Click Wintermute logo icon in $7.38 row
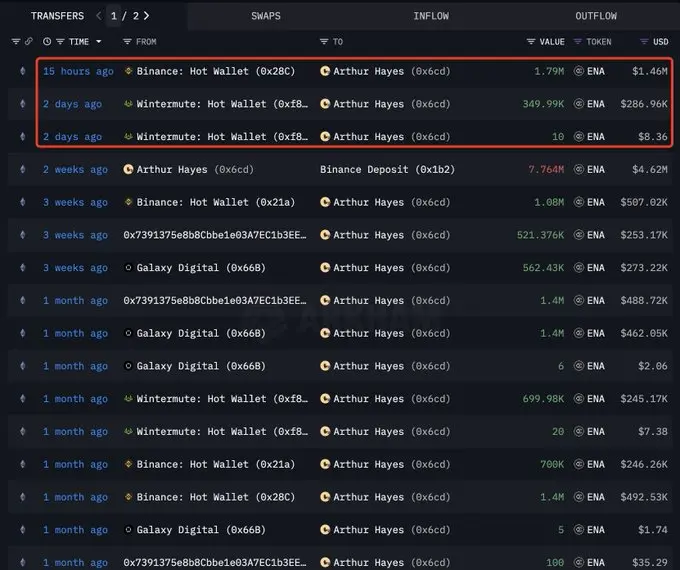This screenshot has height=570, width=680. coord(128,431)
